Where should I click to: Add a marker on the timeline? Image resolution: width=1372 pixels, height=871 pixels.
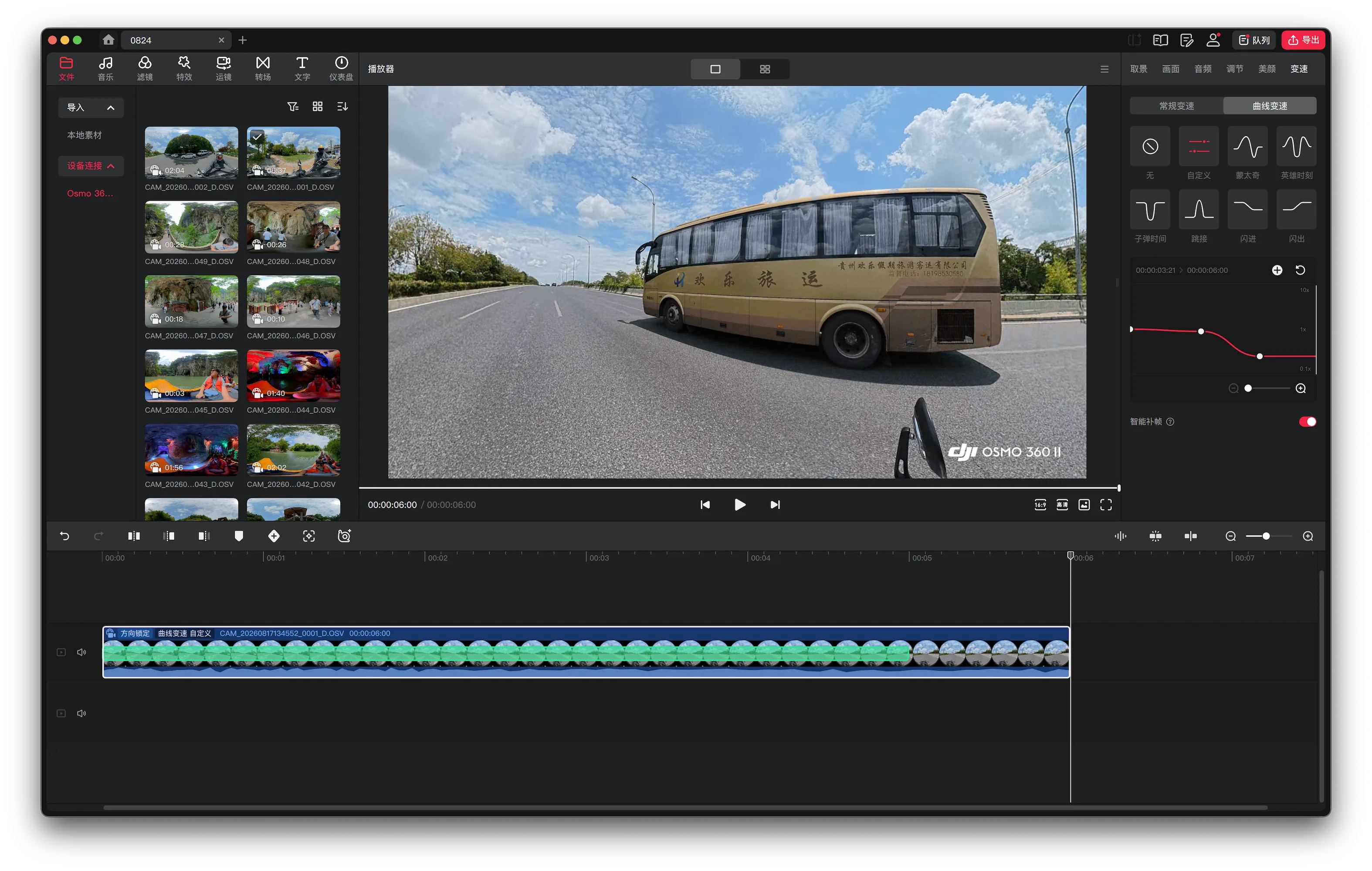(239, 536)
